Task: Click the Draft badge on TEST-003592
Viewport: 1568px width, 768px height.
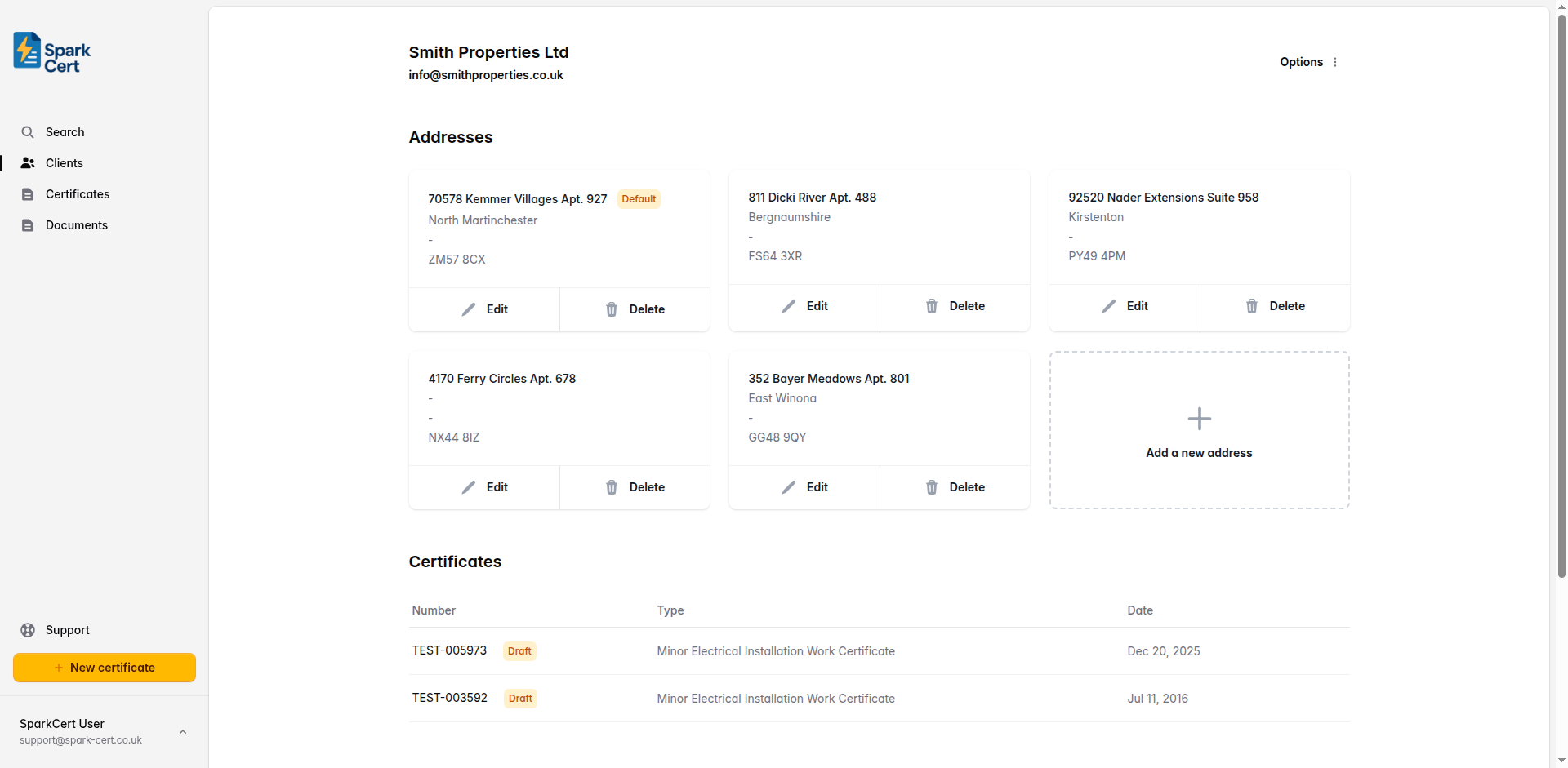Action: pyautogui.click(x=519, y=698)
